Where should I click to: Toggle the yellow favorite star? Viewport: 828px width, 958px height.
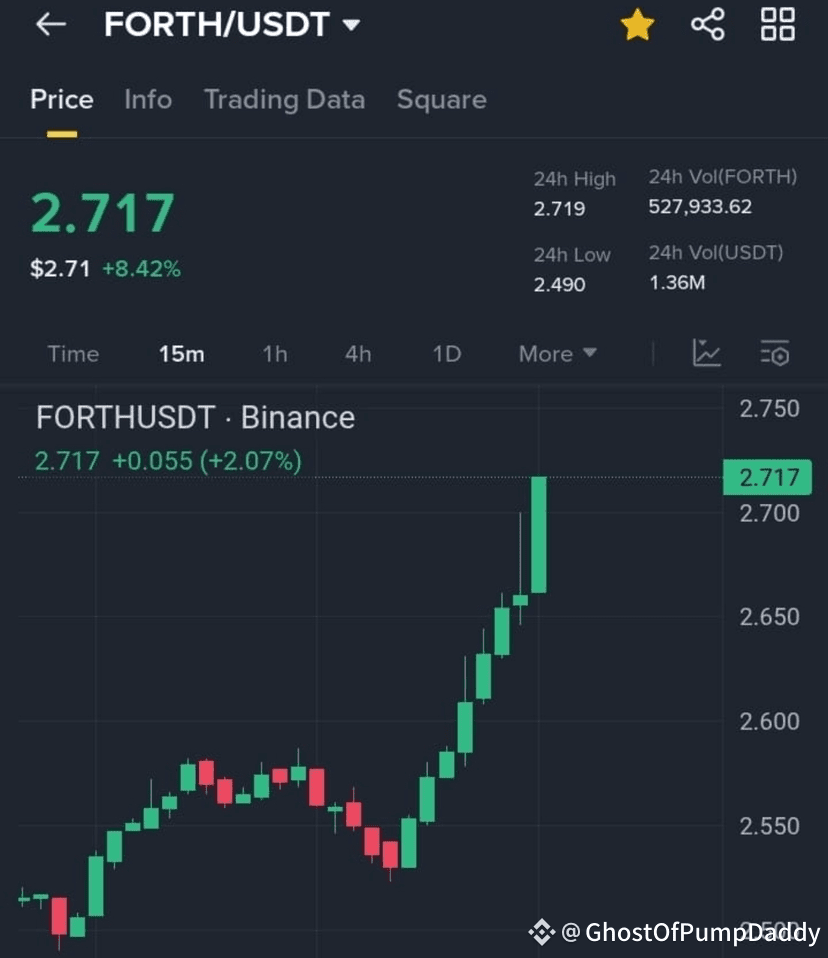click(x=637, y=24)
